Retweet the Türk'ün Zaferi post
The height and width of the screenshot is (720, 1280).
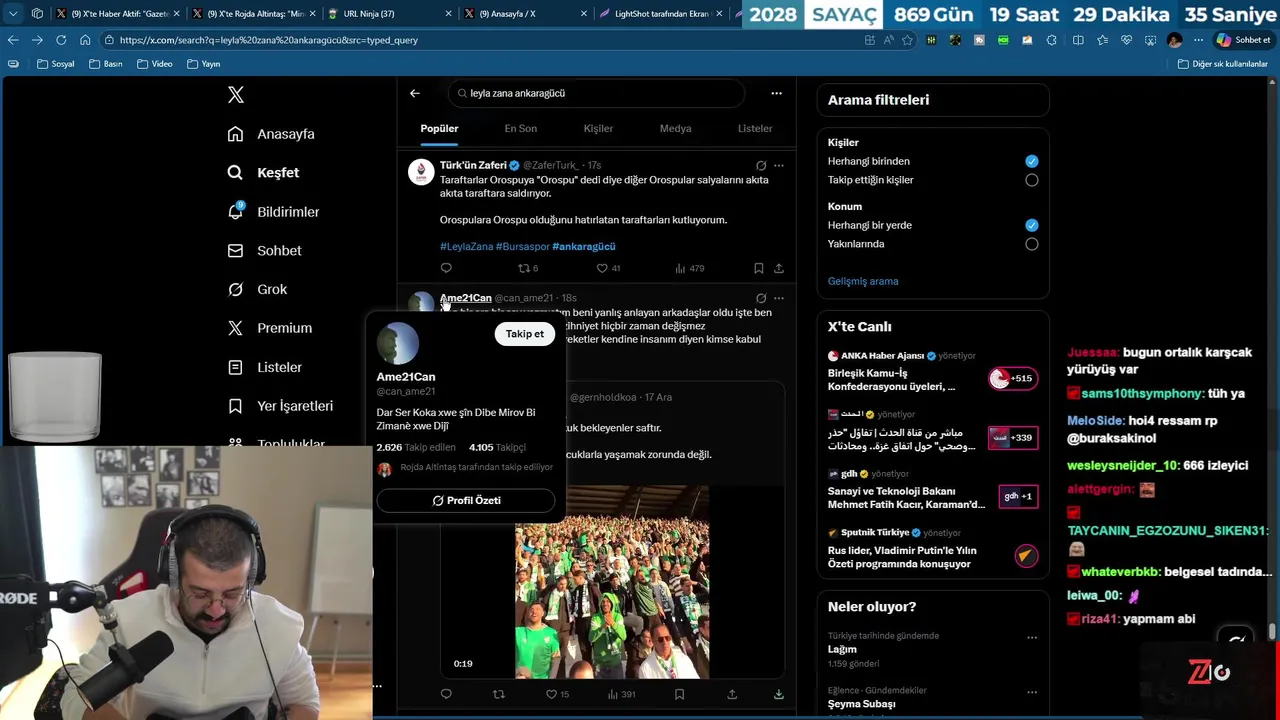point(528,268)
